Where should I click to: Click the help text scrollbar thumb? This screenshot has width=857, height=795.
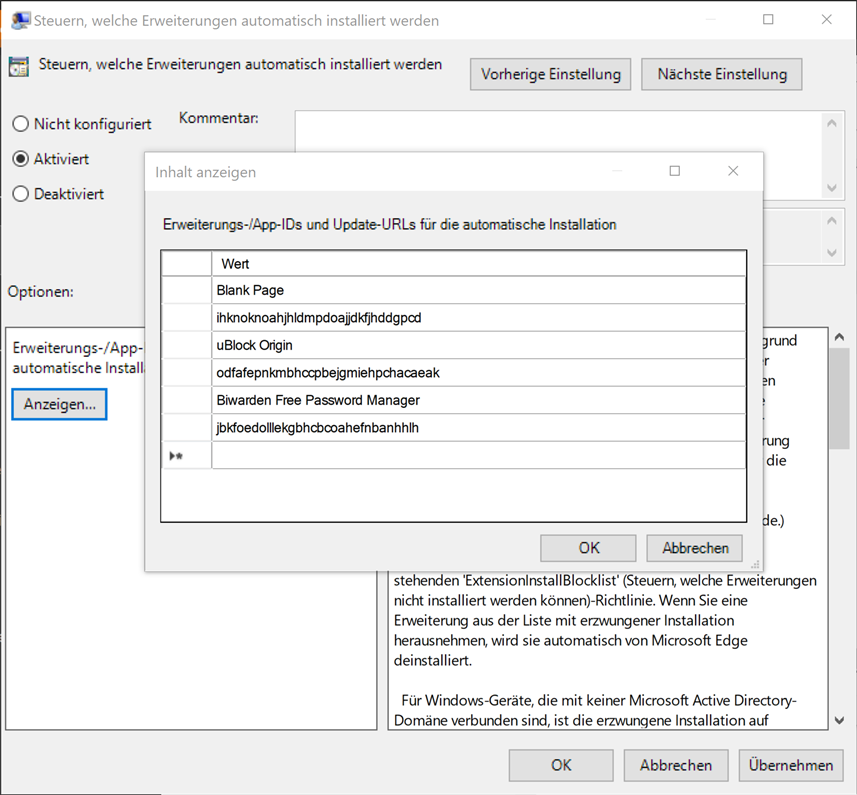tap(840, 398)
